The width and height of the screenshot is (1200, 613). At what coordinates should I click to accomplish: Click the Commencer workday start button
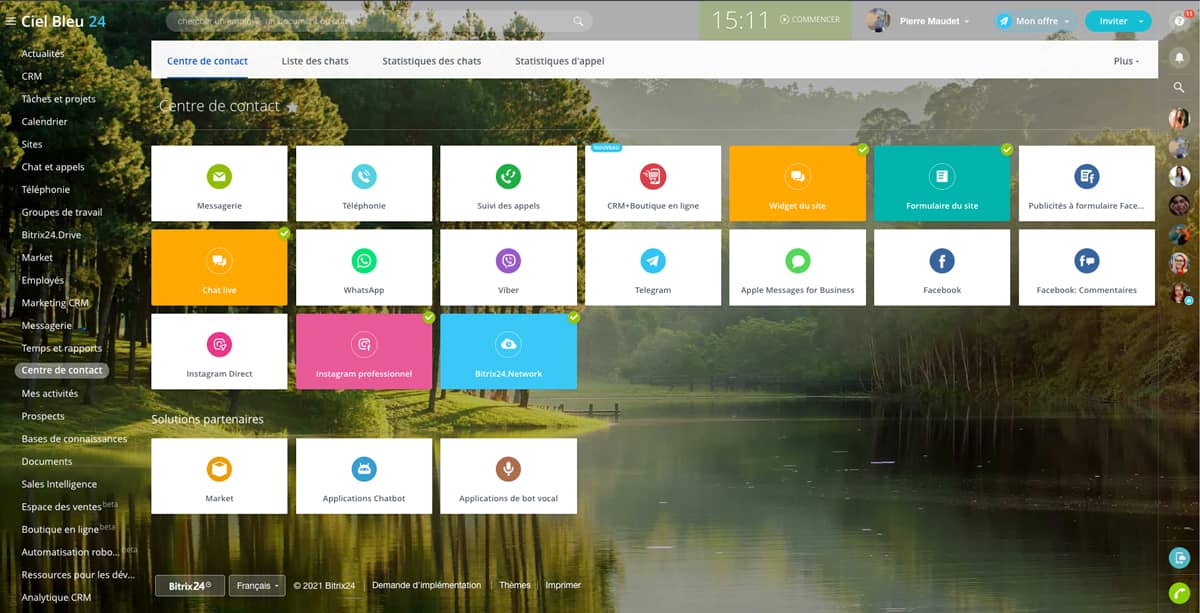click(x=809, y=20)
